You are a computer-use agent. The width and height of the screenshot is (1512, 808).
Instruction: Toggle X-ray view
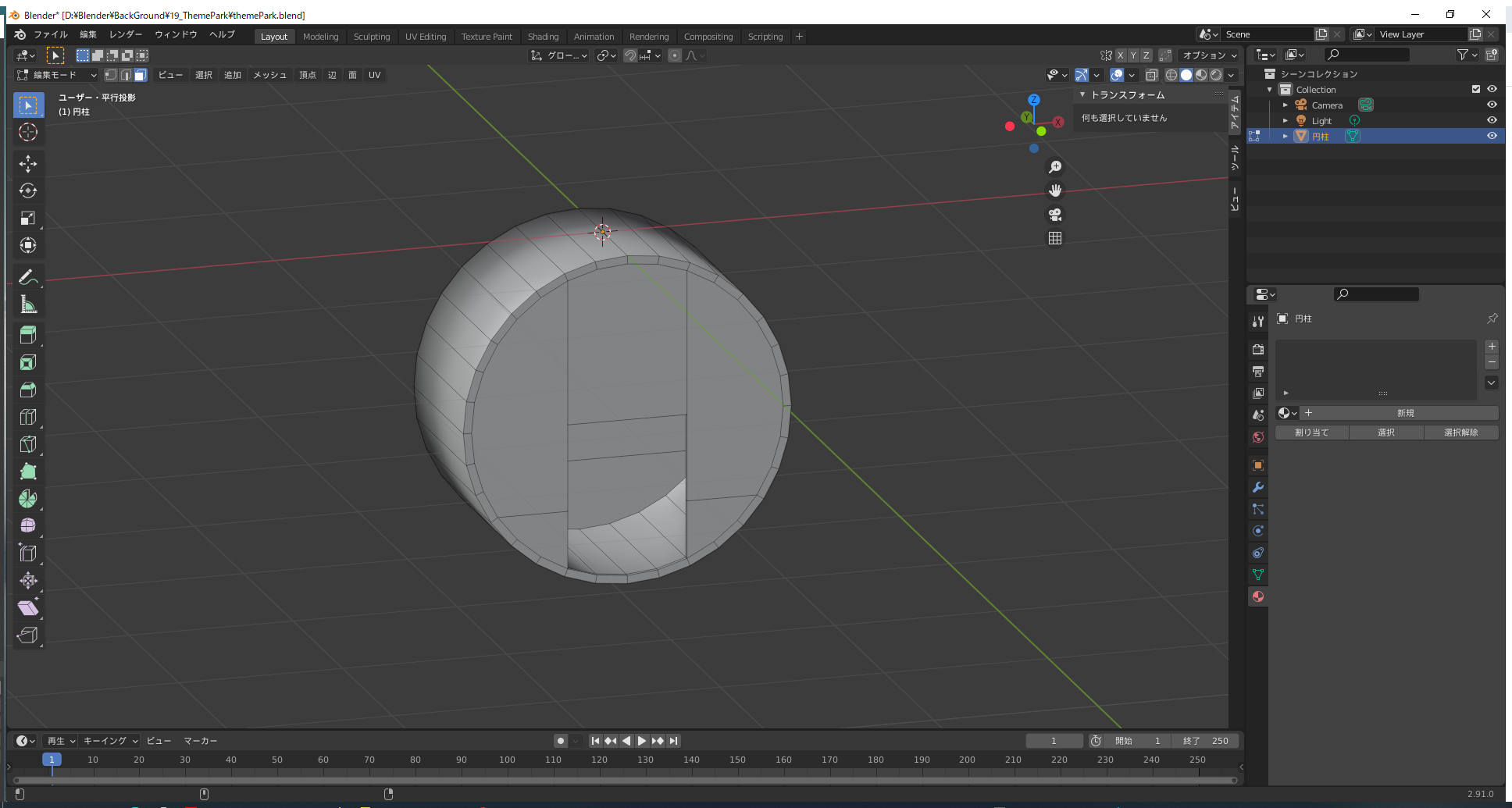[x=1151, y=75]
